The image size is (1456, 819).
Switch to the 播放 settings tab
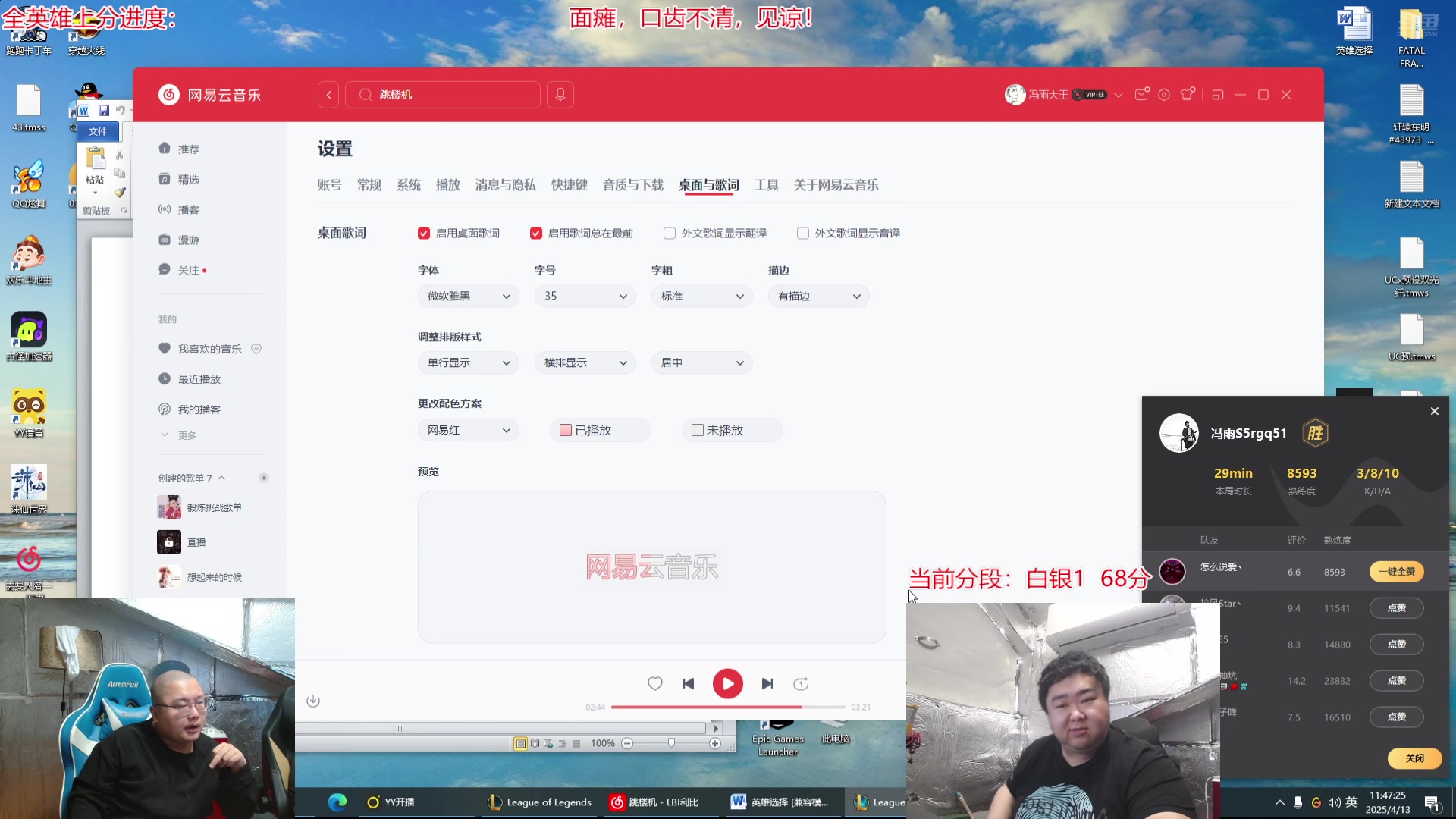coord(447,185)
